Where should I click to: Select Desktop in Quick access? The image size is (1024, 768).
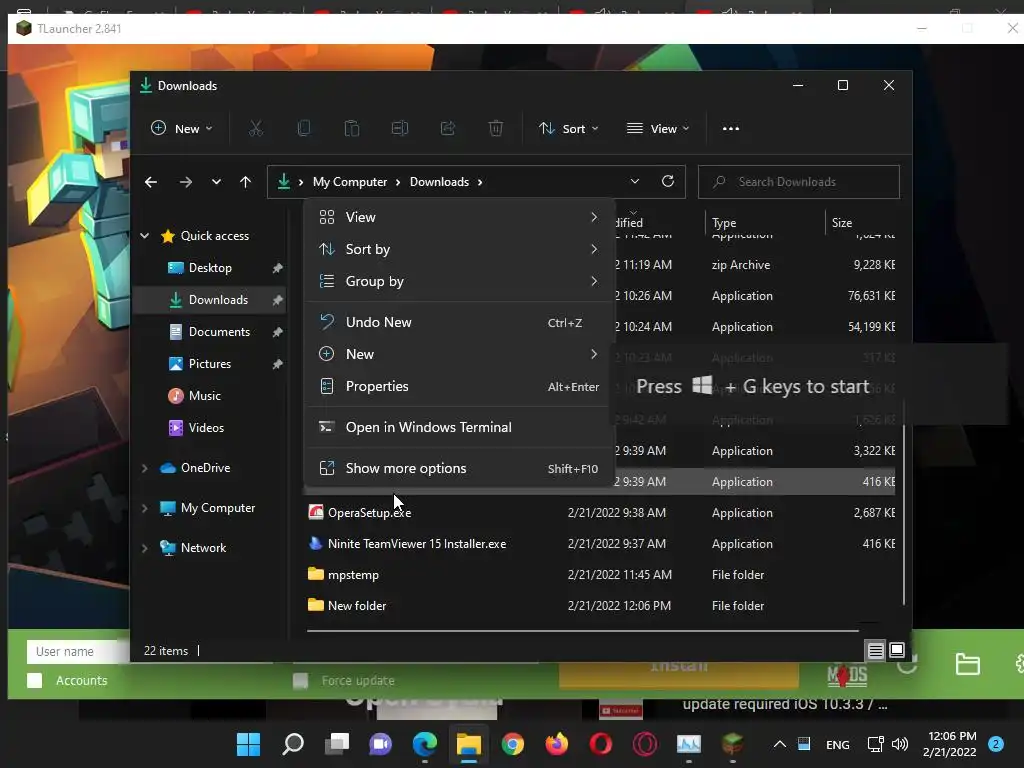[210, 268]
